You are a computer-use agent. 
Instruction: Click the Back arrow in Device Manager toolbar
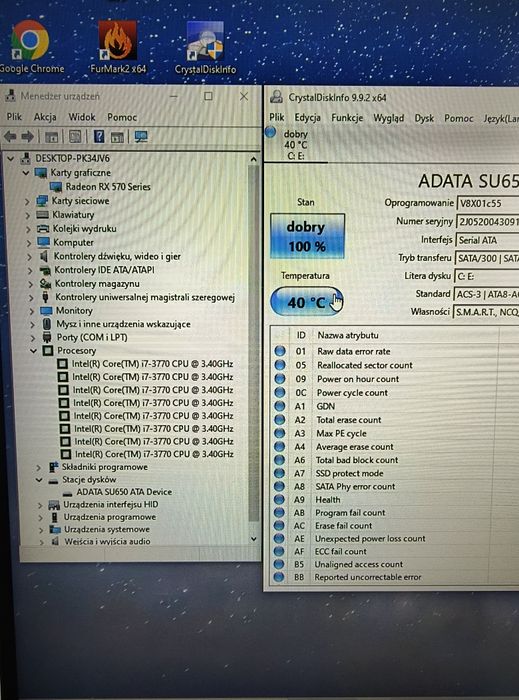pos(10,136)
